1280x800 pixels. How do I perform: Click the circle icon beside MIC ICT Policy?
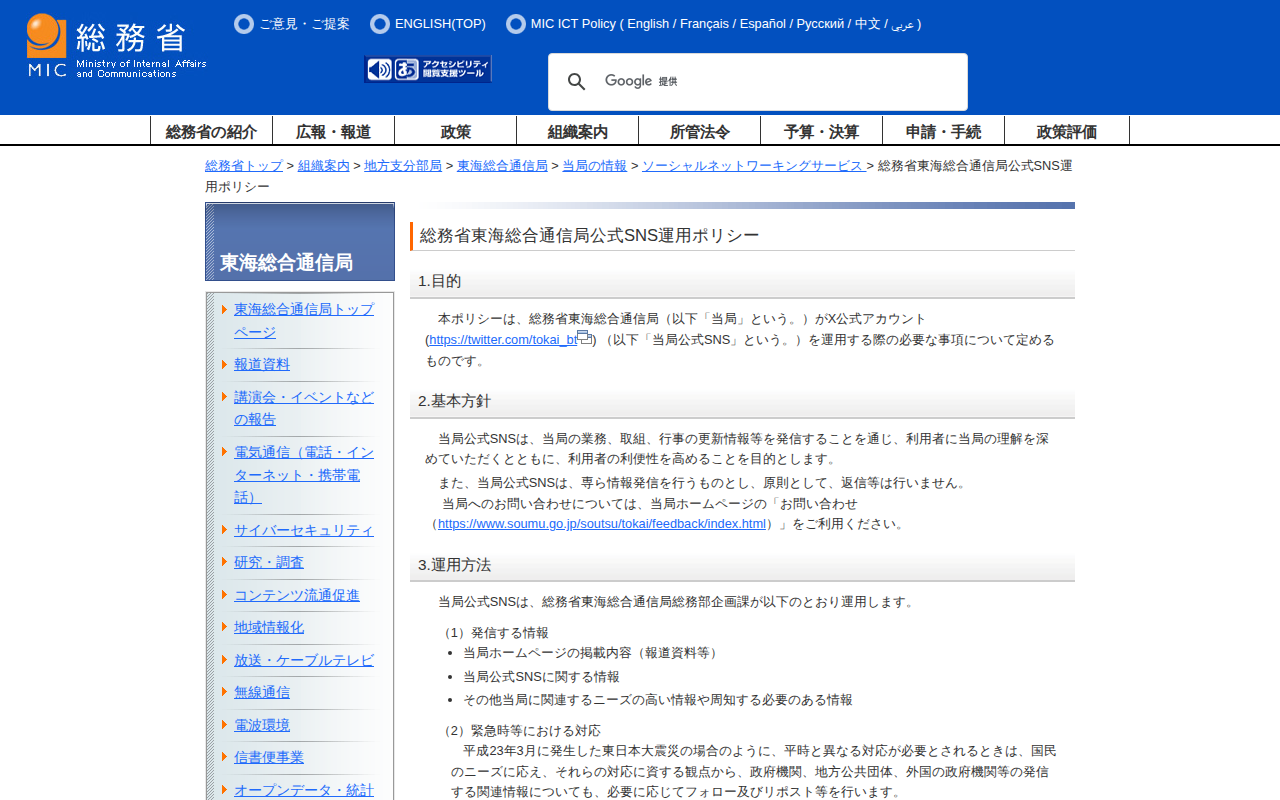[516, 24]
